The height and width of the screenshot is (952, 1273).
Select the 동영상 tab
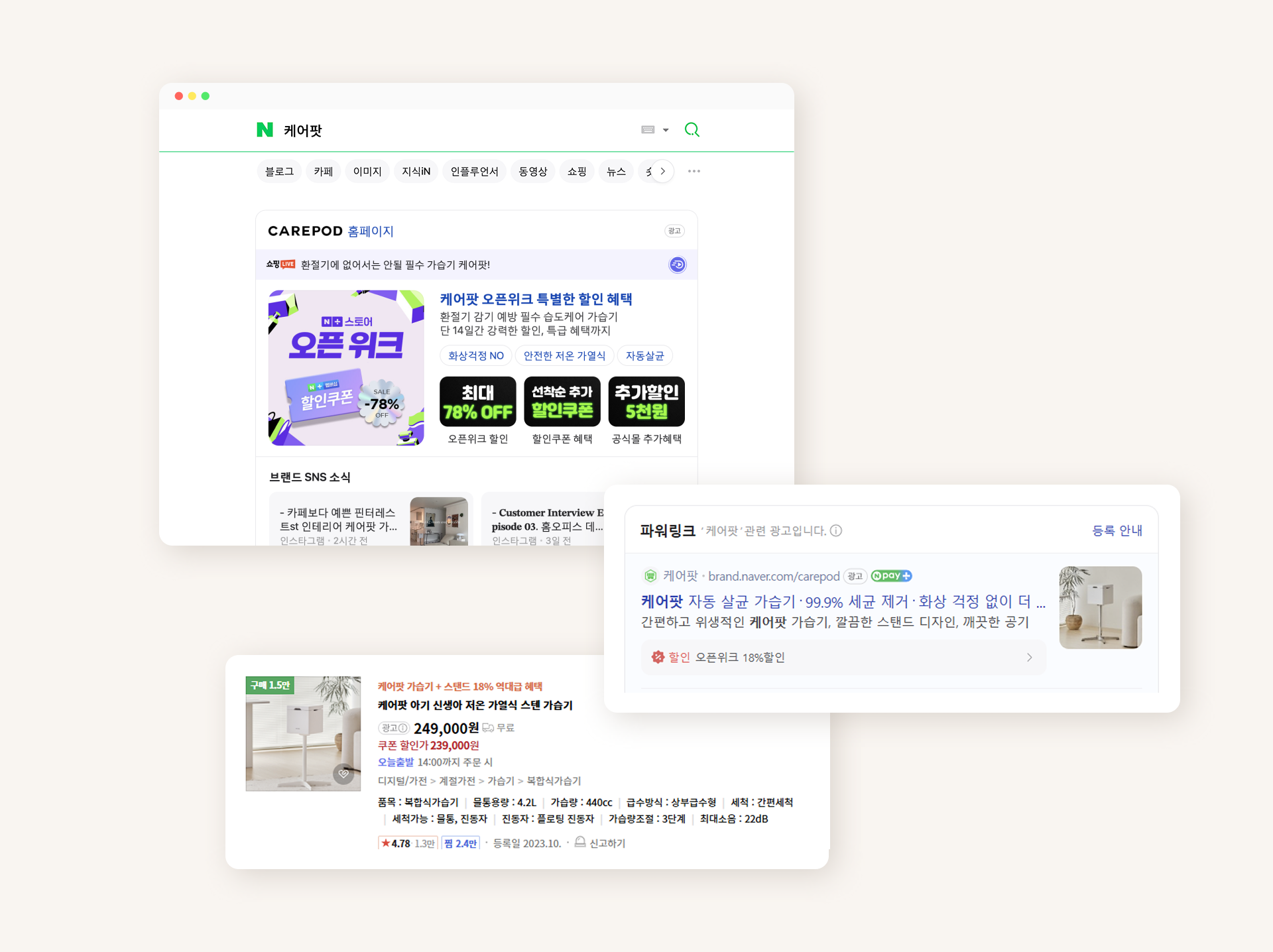click(533, 171)
